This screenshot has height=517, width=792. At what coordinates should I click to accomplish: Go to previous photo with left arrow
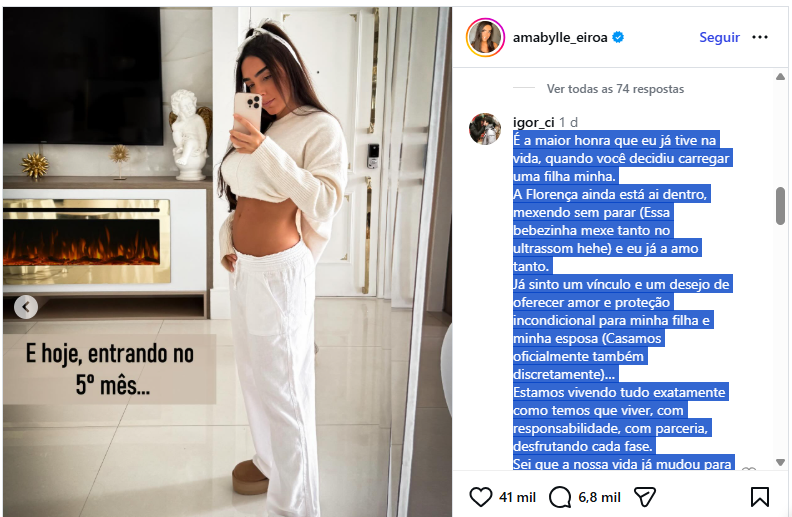(26, 306)
